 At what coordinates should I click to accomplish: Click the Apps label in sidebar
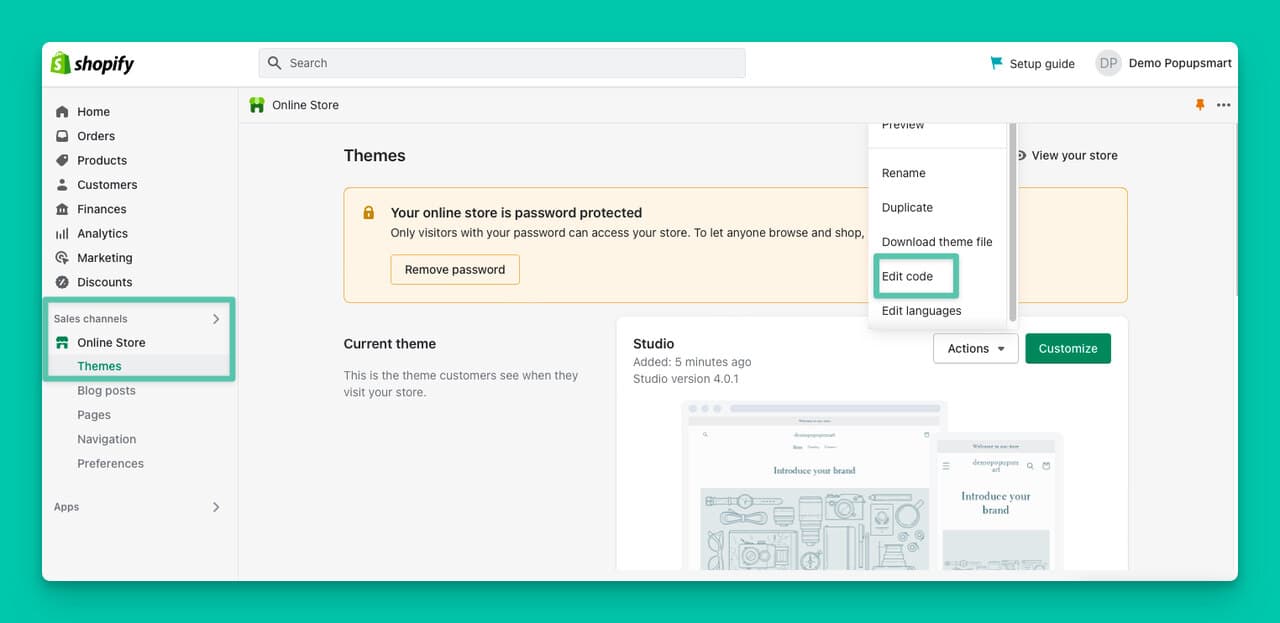(x=67, y=507)
